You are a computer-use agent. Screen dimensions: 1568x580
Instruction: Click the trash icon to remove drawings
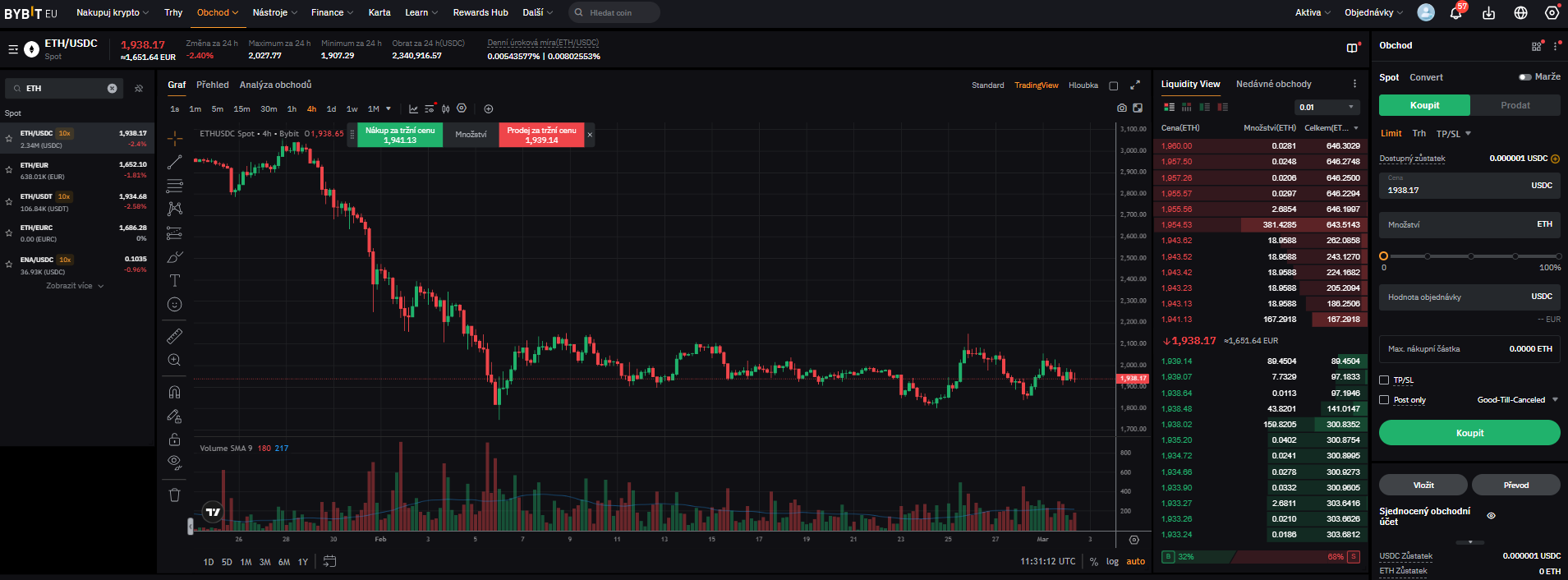tap(174, 495)
